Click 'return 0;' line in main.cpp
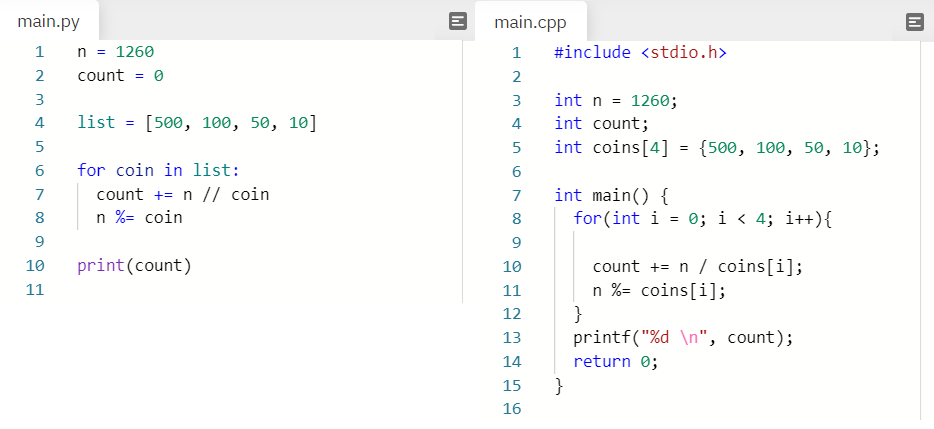The height and width of the screenshot is (429, 934). [x=616, y=362]
